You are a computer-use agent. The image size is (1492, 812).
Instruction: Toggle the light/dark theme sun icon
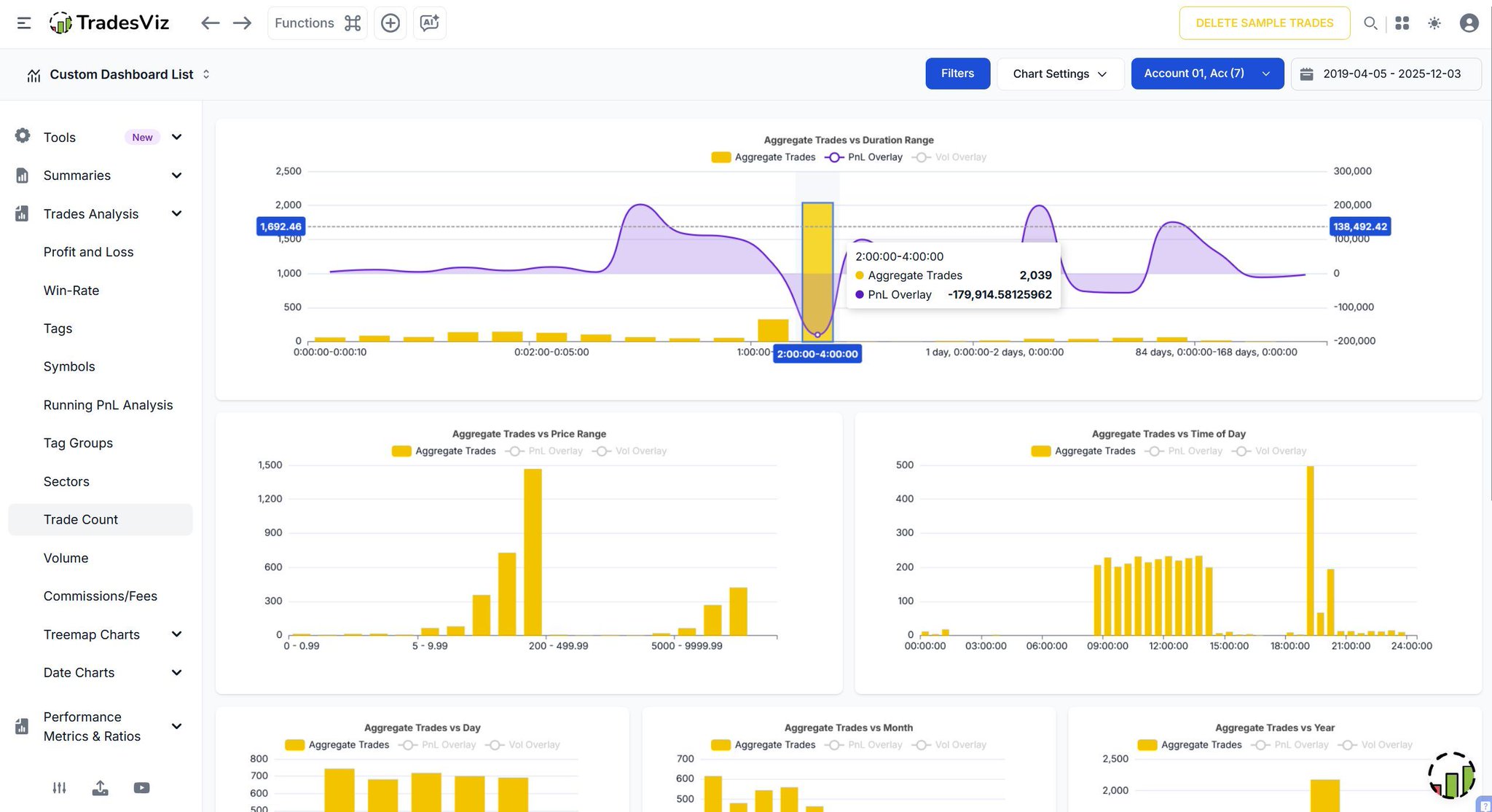click(x=1434, y=23)
